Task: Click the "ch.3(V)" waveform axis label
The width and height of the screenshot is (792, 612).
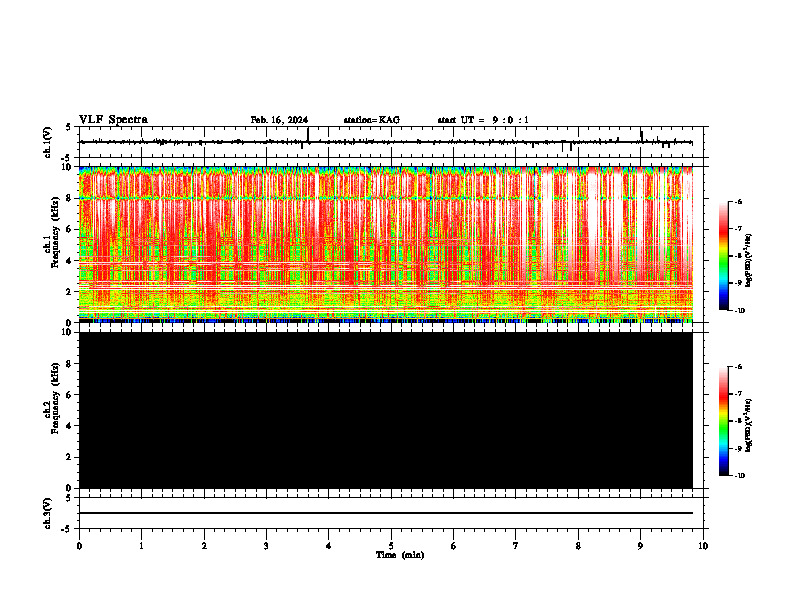Action: pyautogui.click(x=48, y=514)
